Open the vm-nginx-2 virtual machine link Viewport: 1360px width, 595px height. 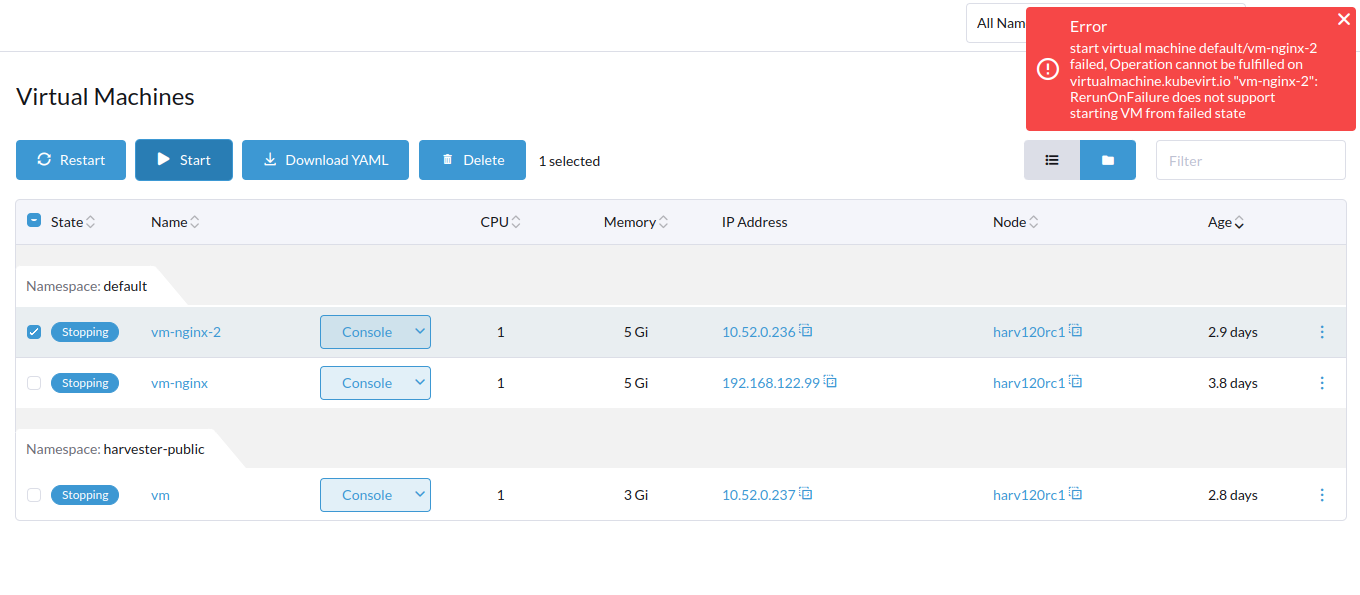186,331
